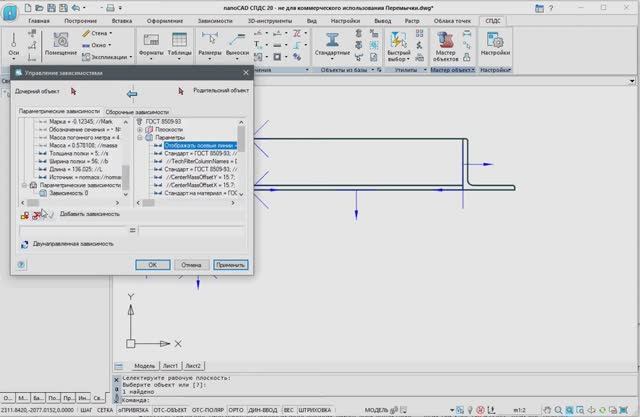Click the pan hand icon in the status bar
The image size is (640, 417).
pyautogui.click(x=547, y=410)
